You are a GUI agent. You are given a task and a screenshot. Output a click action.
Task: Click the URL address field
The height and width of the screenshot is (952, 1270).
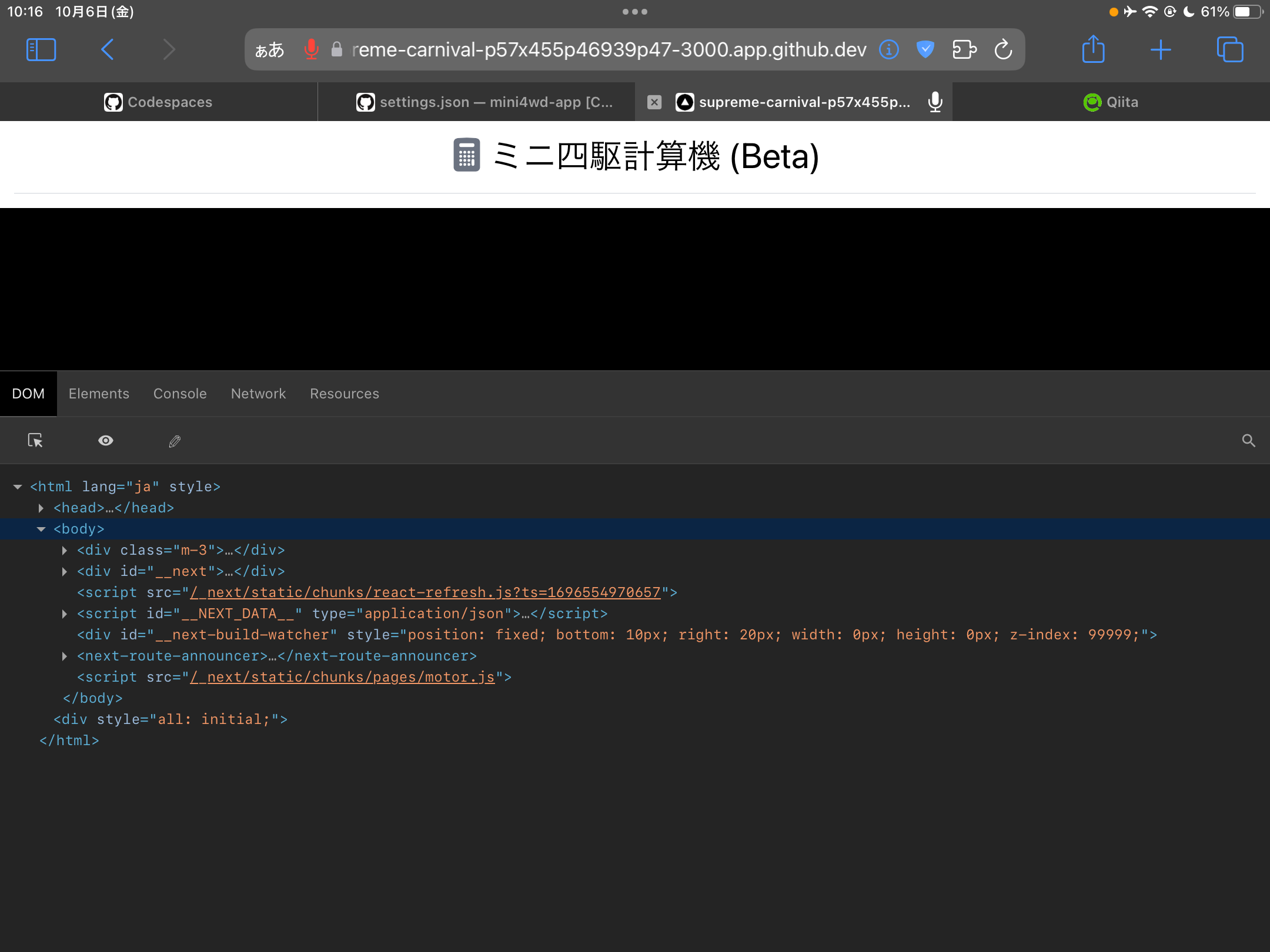[x=609, y=50]
